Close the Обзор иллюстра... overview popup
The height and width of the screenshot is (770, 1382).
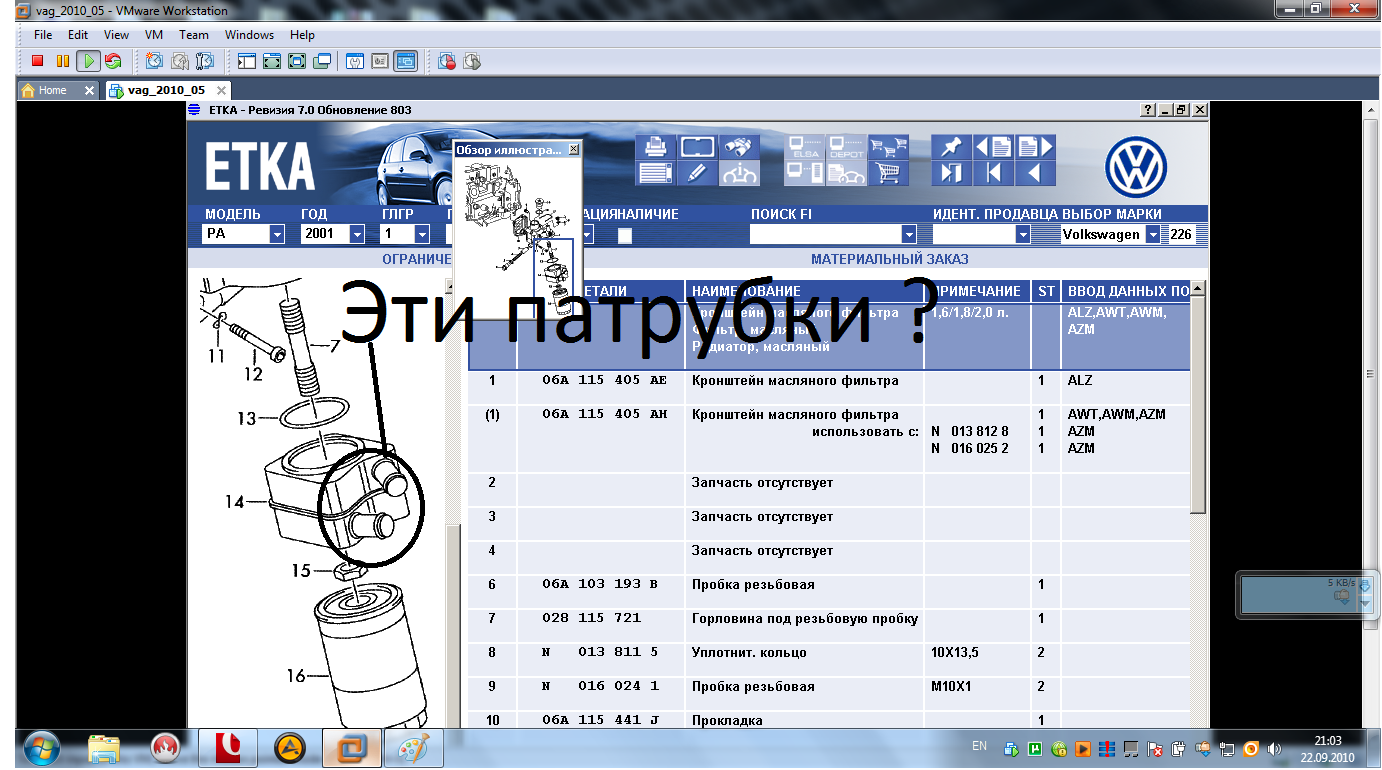click(x=573, y=149)
